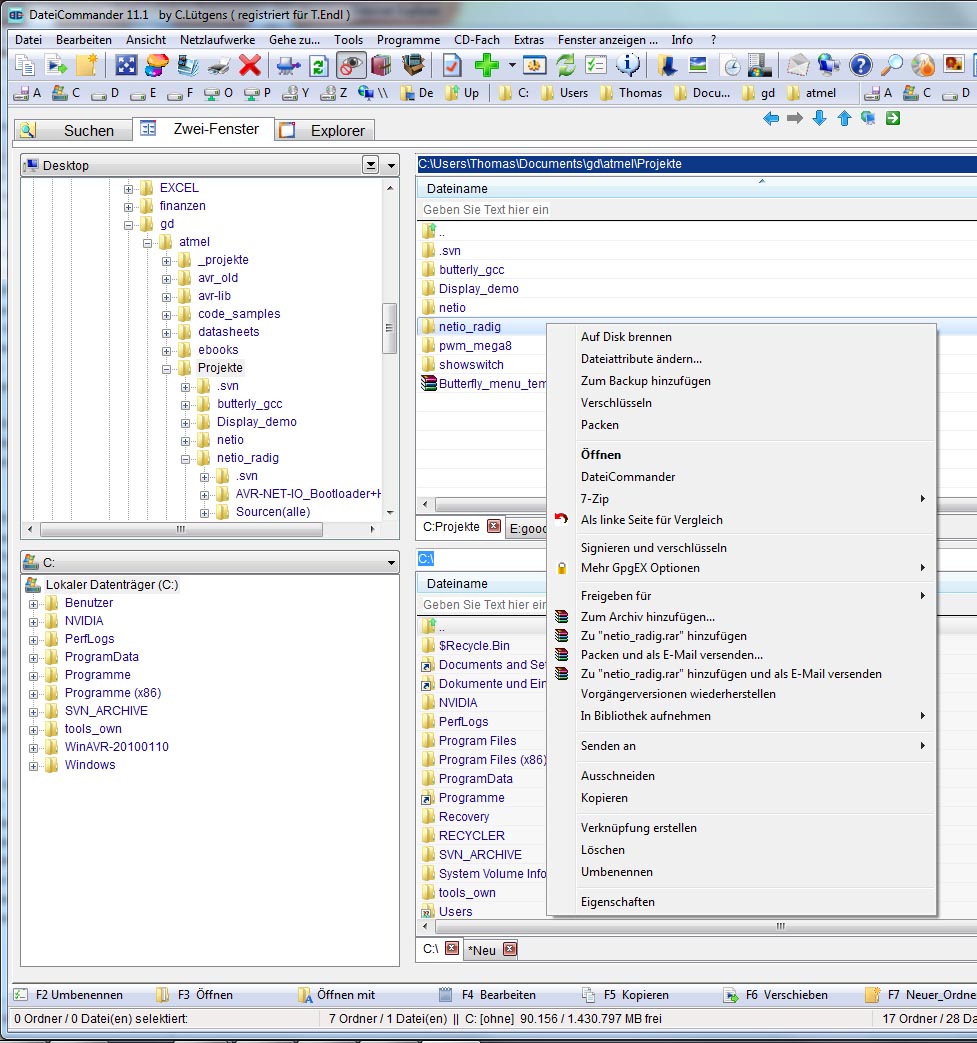This screenshot has width=977, height=1043.
Task: Click the printer icon in the toolbar
Action: tap(219, 66)
